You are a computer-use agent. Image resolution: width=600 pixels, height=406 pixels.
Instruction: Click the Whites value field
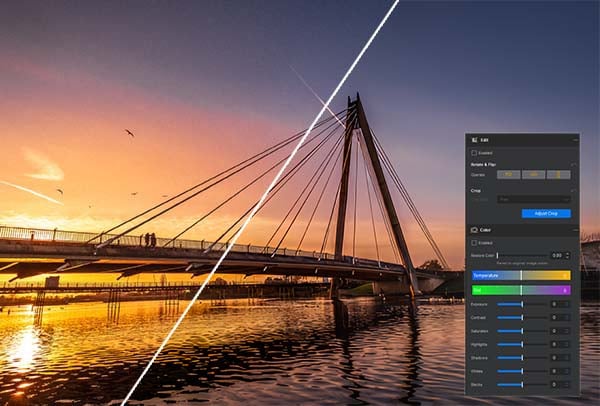tap(558, 371)
